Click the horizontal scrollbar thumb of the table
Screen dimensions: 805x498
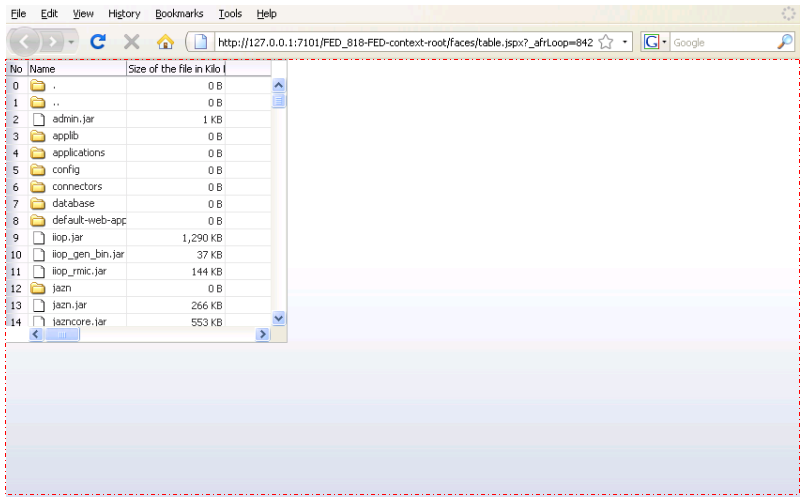62,335
